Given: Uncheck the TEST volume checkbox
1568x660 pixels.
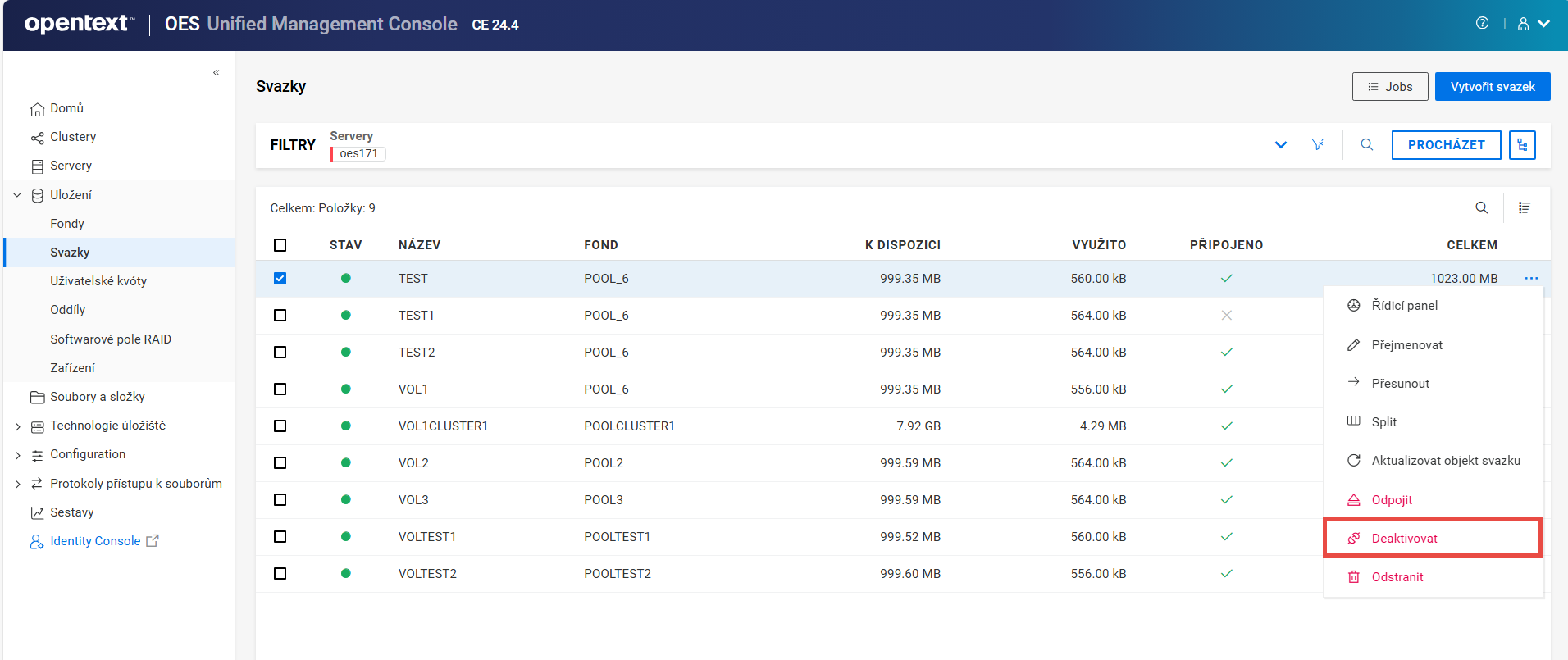Looking at the screenshot, I should click(280, 279).
